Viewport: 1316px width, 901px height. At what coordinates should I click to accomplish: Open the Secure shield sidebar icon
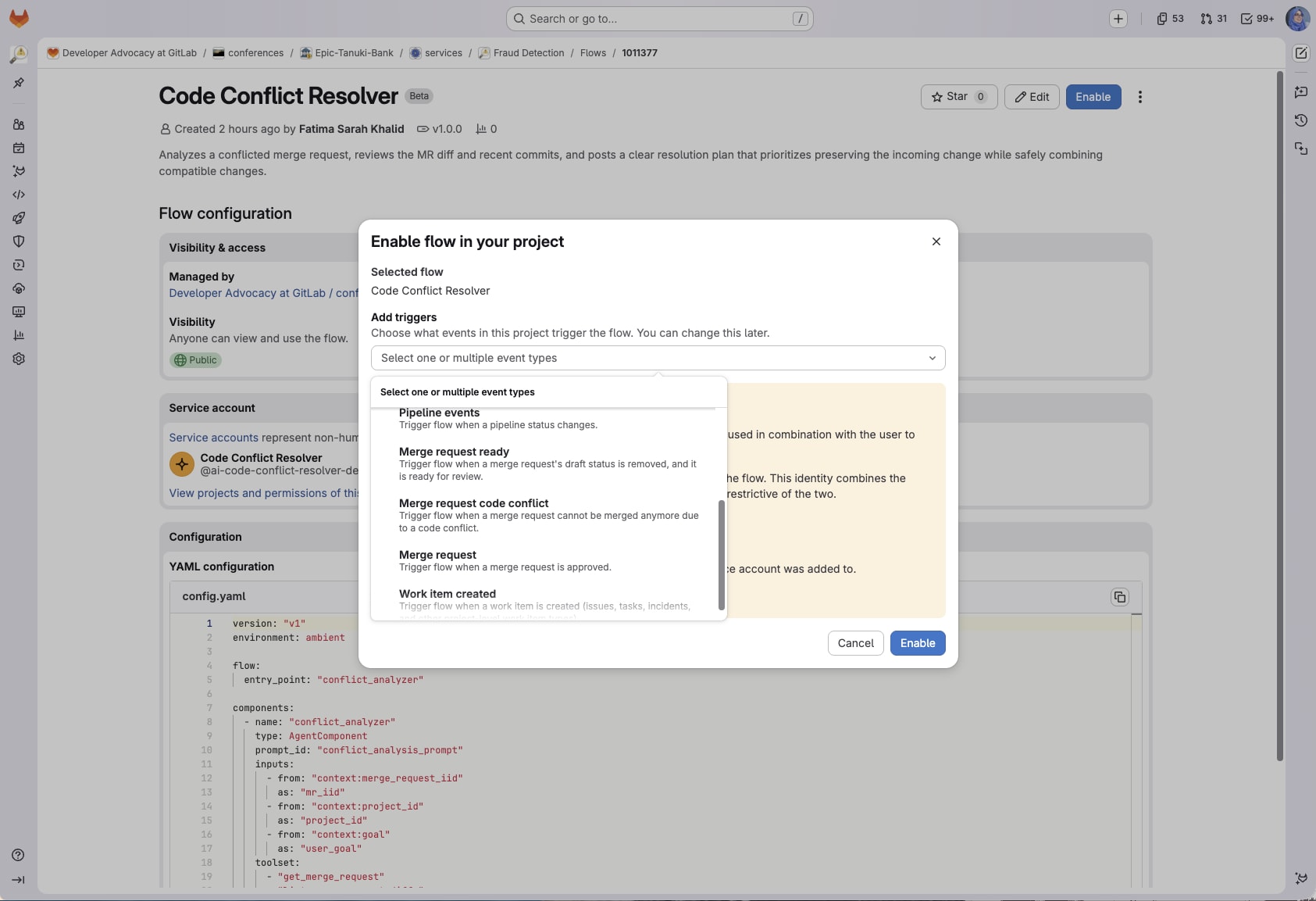[x=19, y=241]
